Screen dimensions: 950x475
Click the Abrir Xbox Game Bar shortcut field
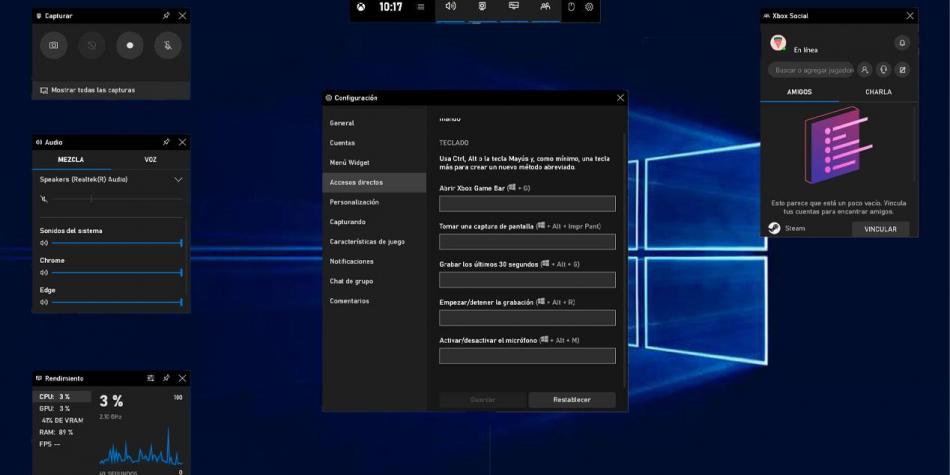[x=527, y=204]
